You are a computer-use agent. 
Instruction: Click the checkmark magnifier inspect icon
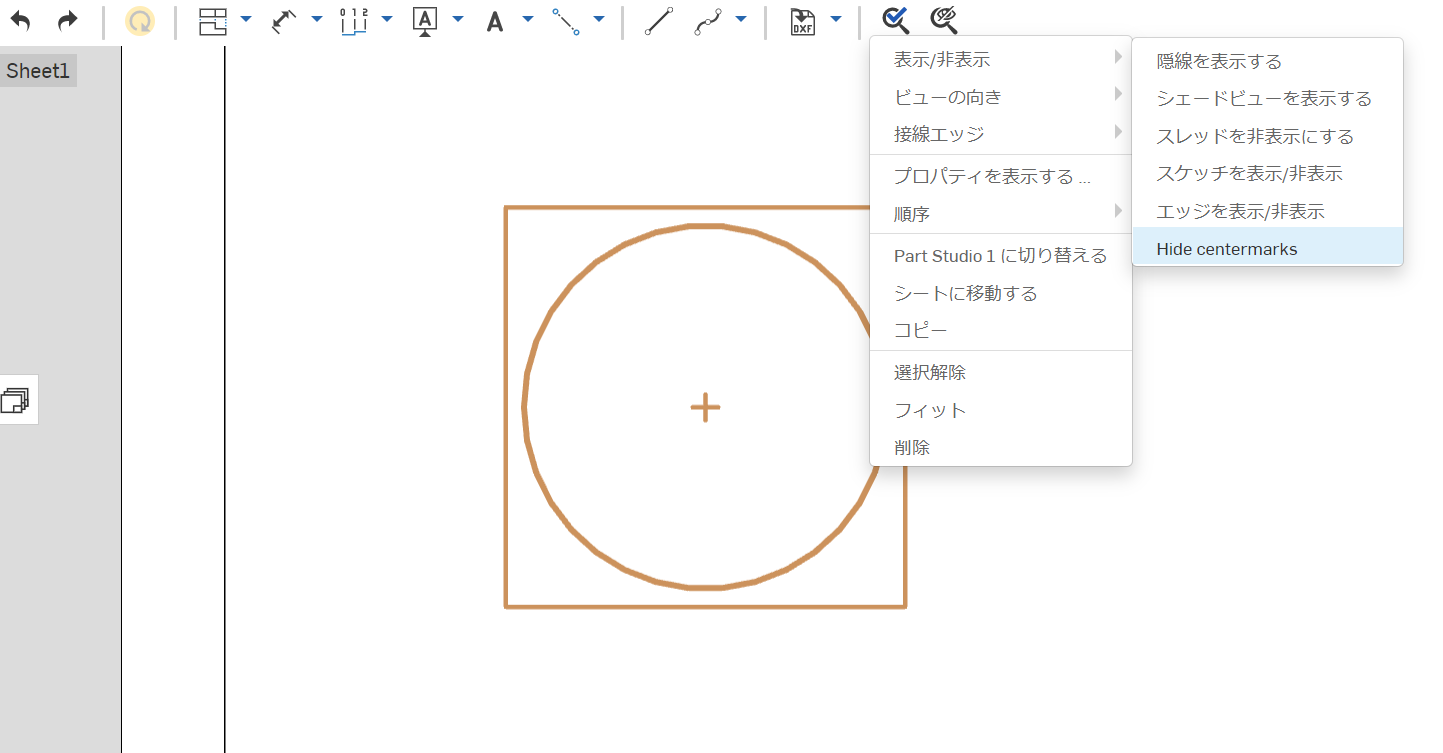[x=896, y=19]
